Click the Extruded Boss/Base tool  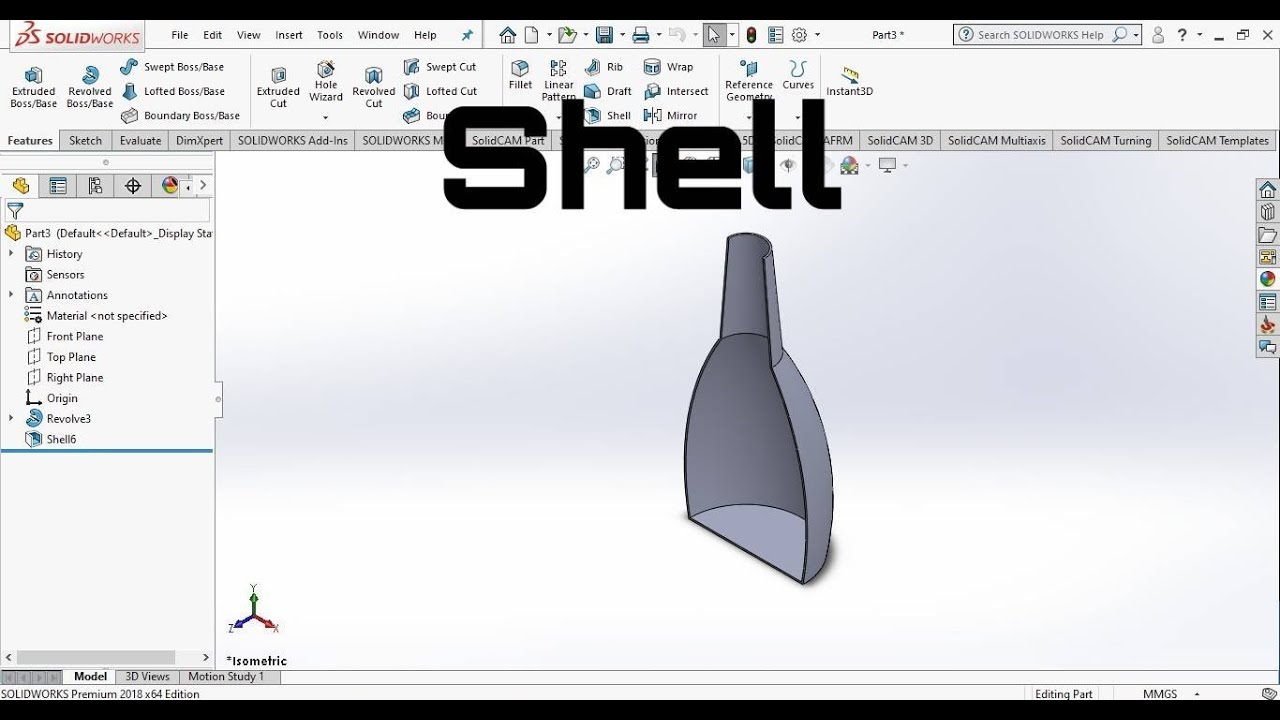point(33,87)
